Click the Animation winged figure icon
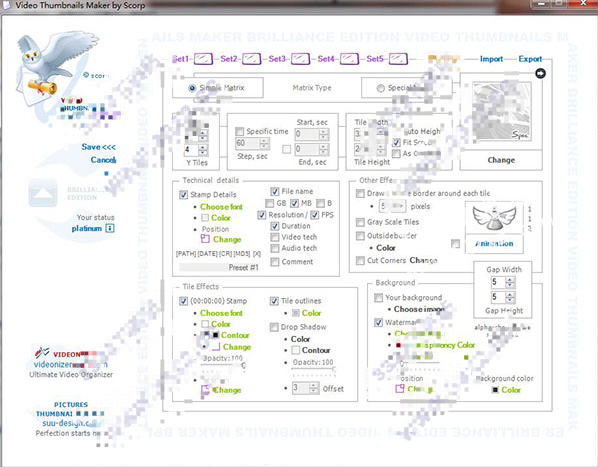Image resolution: width=598 pixels, height=467 pixels. click(x=494, y=218)
